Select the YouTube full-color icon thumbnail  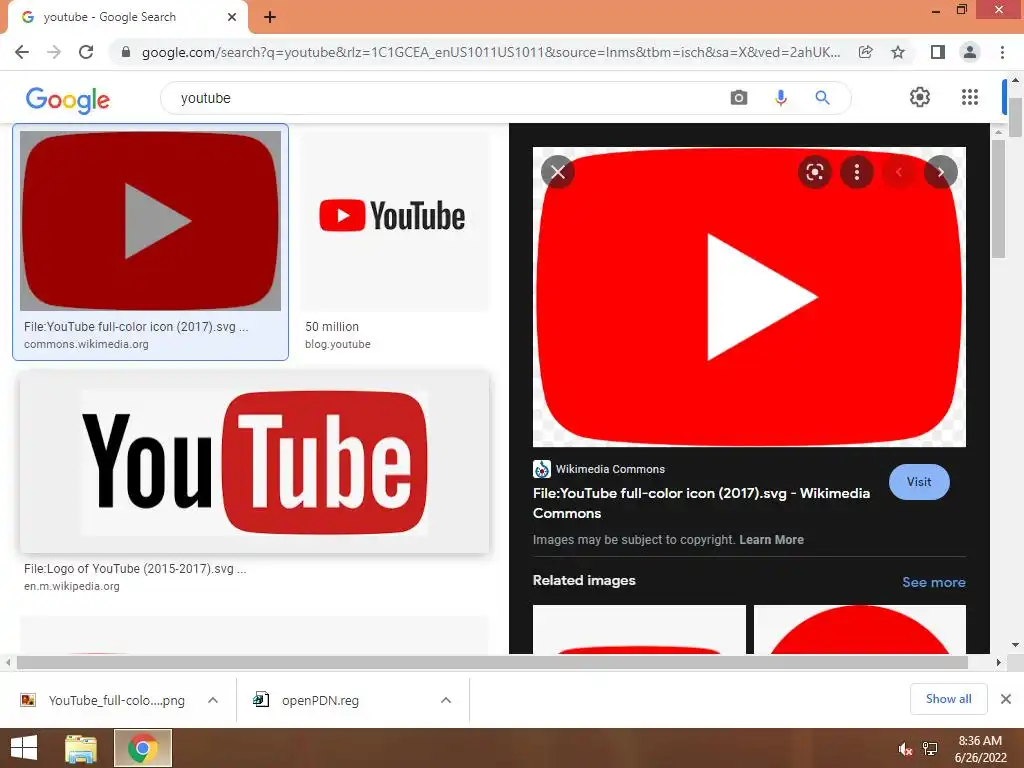coord(150,221)
